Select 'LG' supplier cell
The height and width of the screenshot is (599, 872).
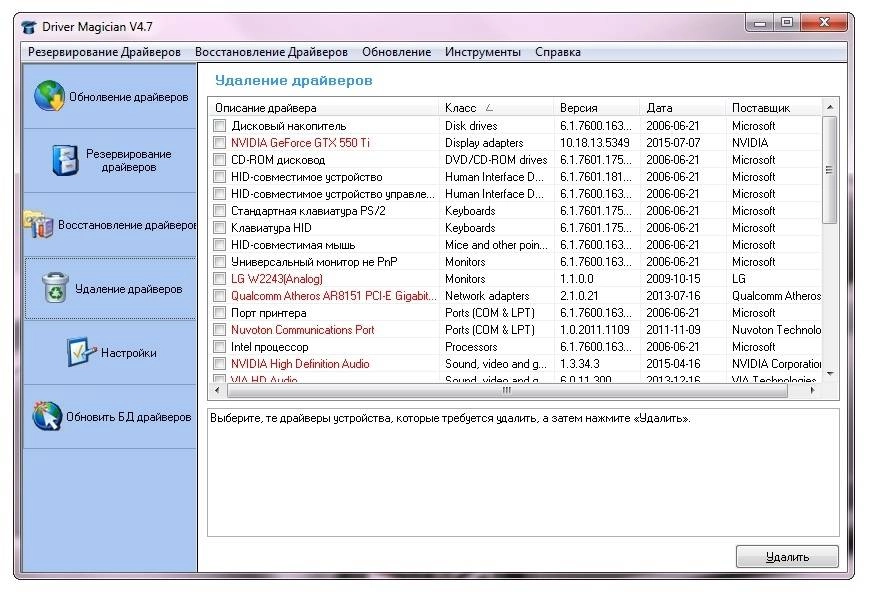pyautogui.click(x=739, y=279)
